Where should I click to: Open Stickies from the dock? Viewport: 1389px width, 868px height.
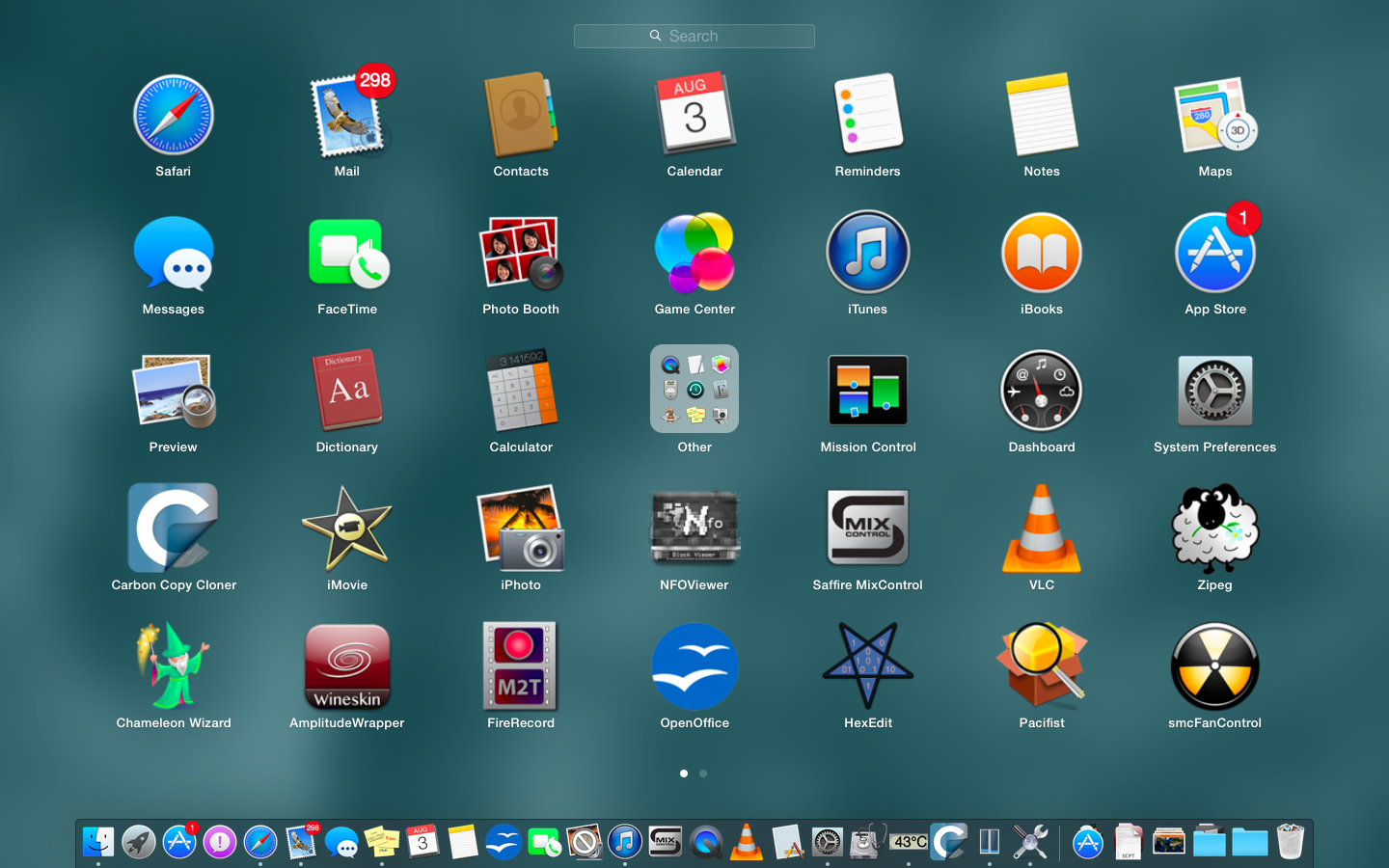(382, 842)
